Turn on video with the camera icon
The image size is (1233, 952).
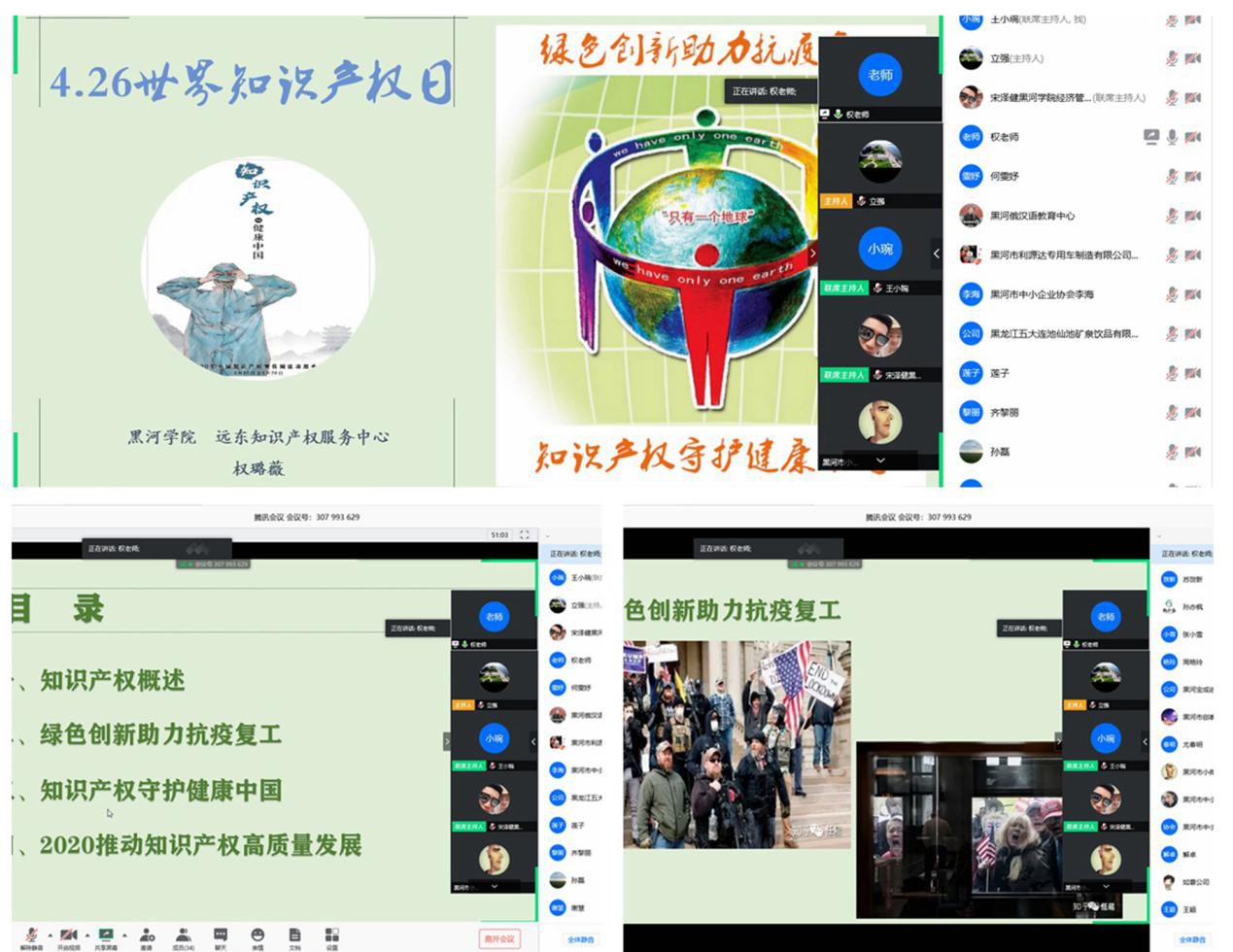pos(68,935)
